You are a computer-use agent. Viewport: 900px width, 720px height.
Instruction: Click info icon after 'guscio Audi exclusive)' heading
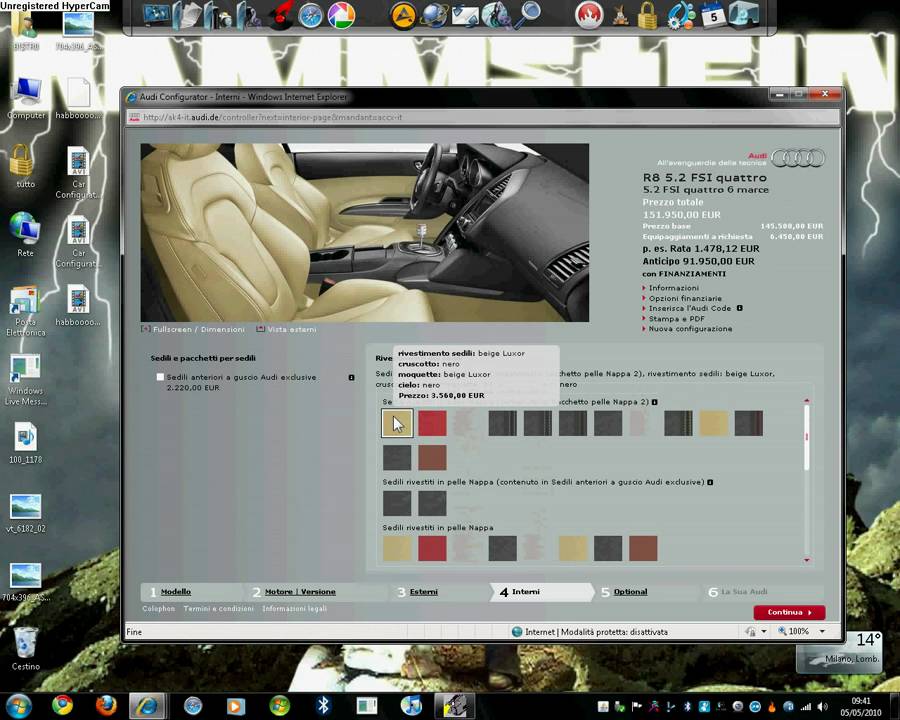[x=710, y=482]
